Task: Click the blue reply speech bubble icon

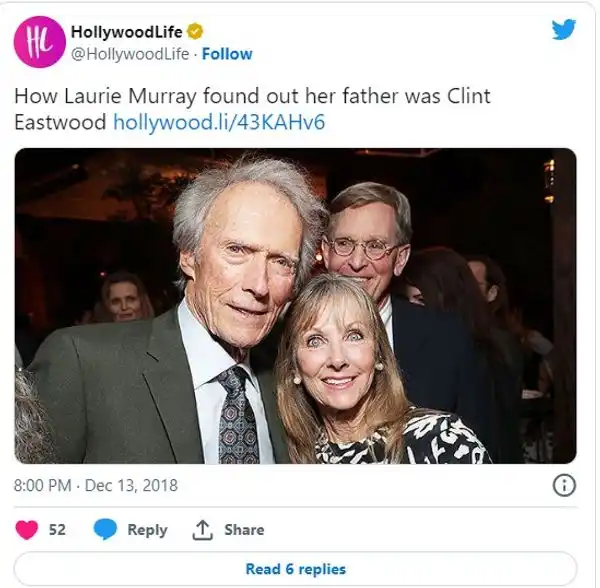Action: (105, 530)
